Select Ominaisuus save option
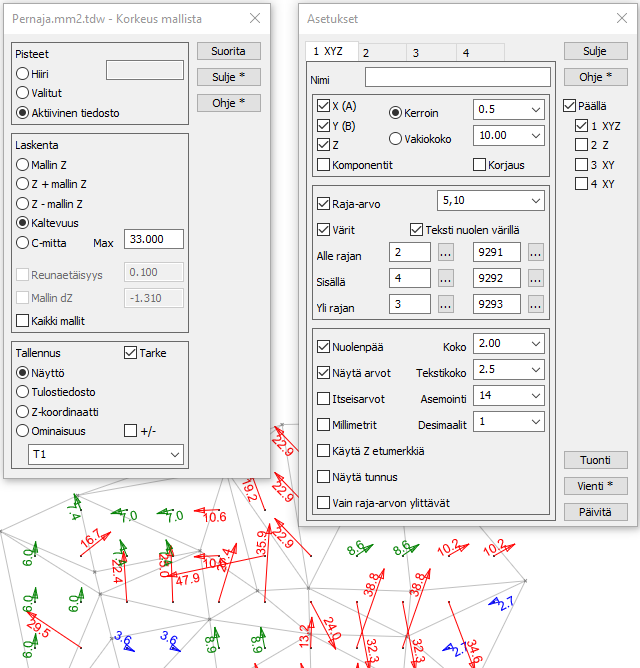 pos(22,431)
